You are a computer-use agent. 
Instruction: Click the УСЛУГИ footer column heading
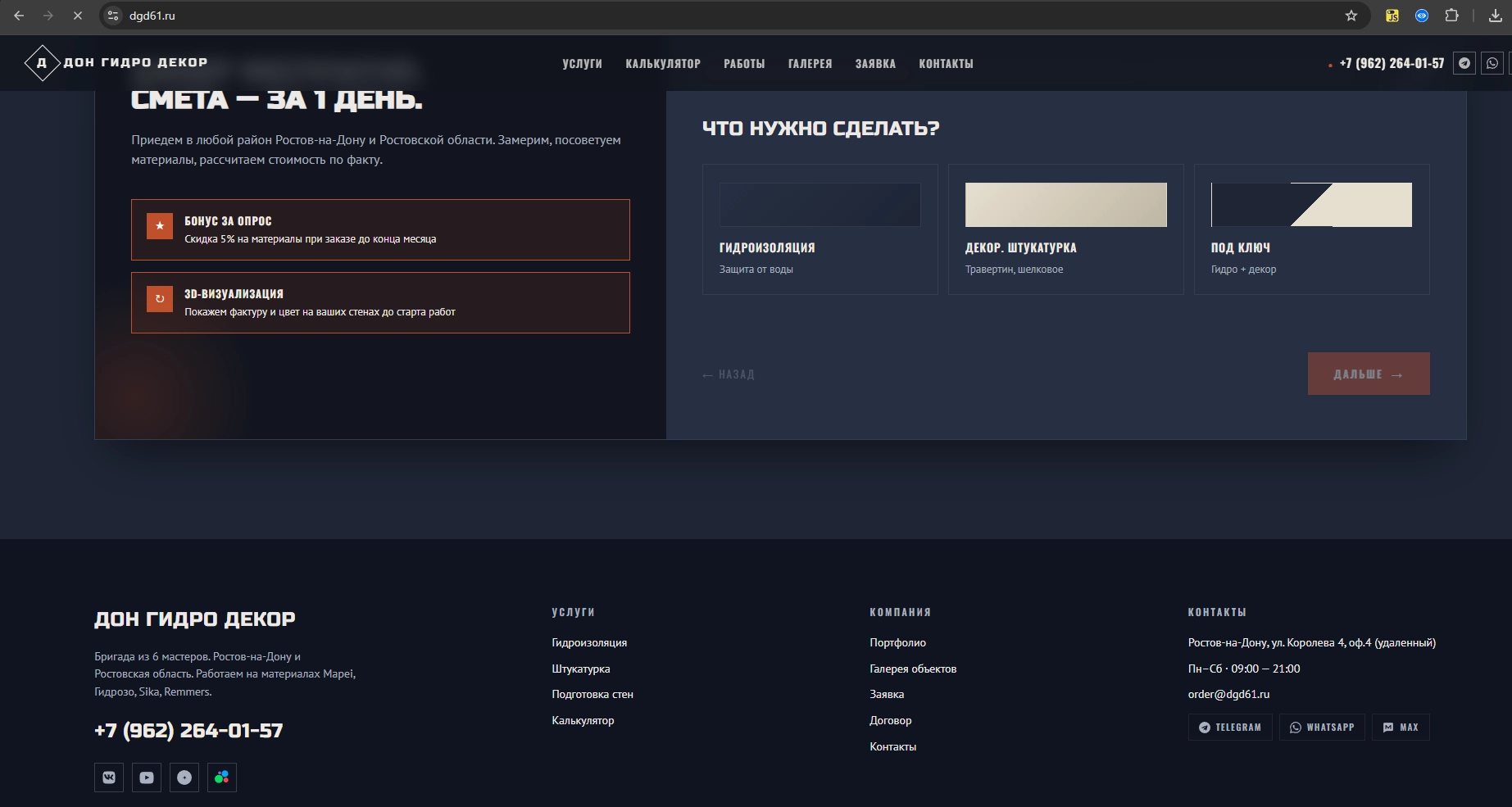coord(573,613)
